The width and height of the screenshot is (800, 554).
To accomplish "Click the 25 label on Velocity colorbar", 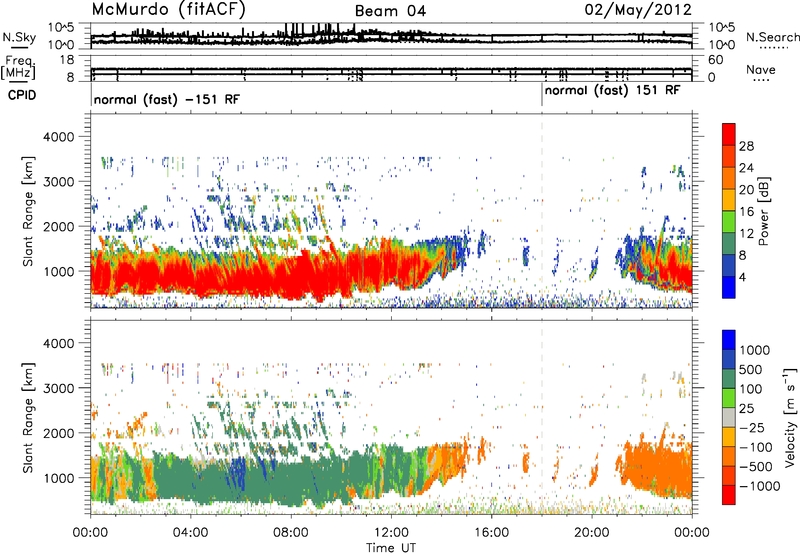I will coord(746,408).
